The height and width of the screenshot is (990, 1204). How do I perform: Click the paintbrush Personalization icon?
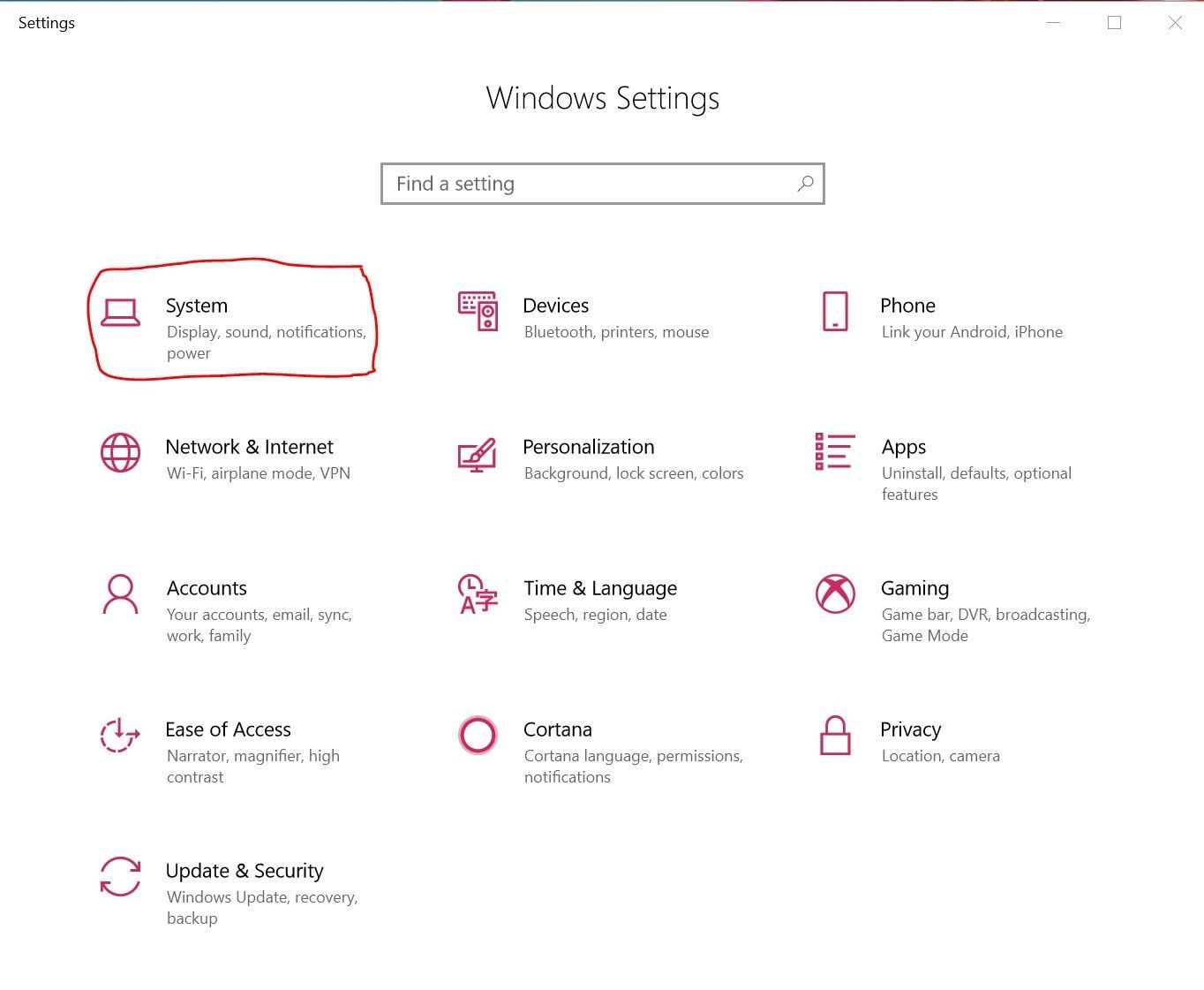pos(478,455)
